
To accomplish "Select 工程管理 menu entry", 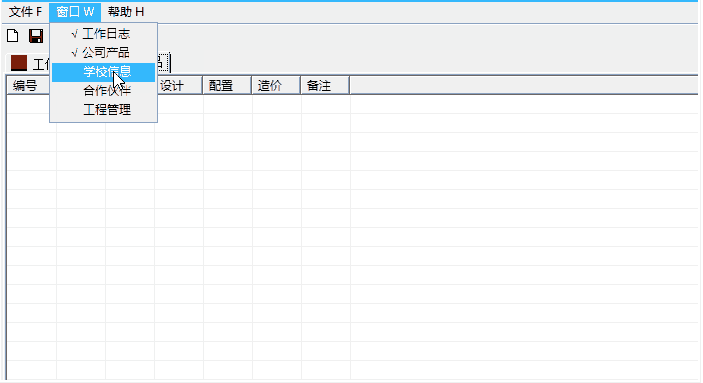I will click(x=104, y=110).
